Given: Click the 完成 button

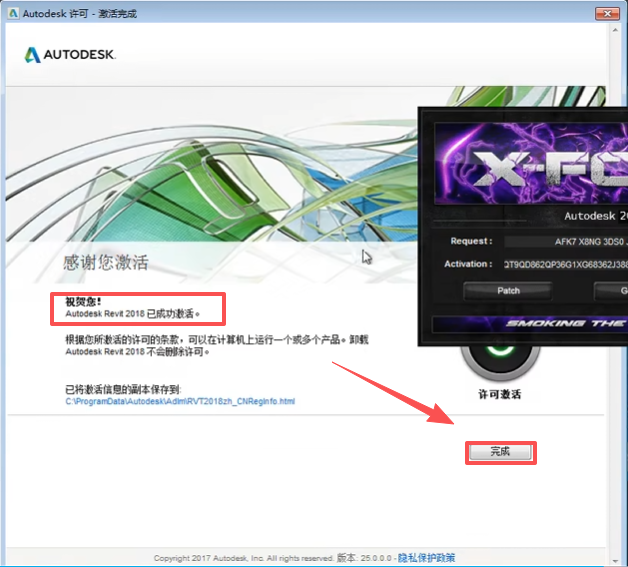Looking at the screenshot, I should [500, 452].
